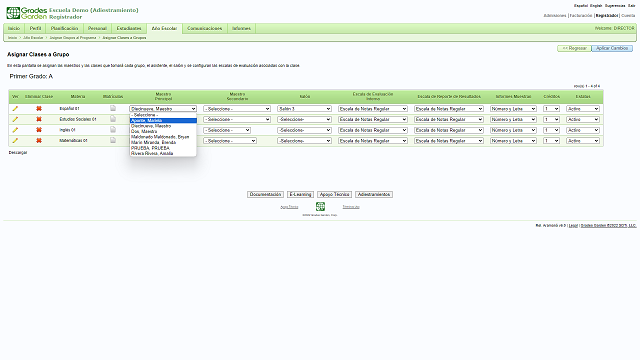Pick Maldonado Maldonado, Bryan in the list
This screenshot has height=360, width=640.
pos(163,137)
